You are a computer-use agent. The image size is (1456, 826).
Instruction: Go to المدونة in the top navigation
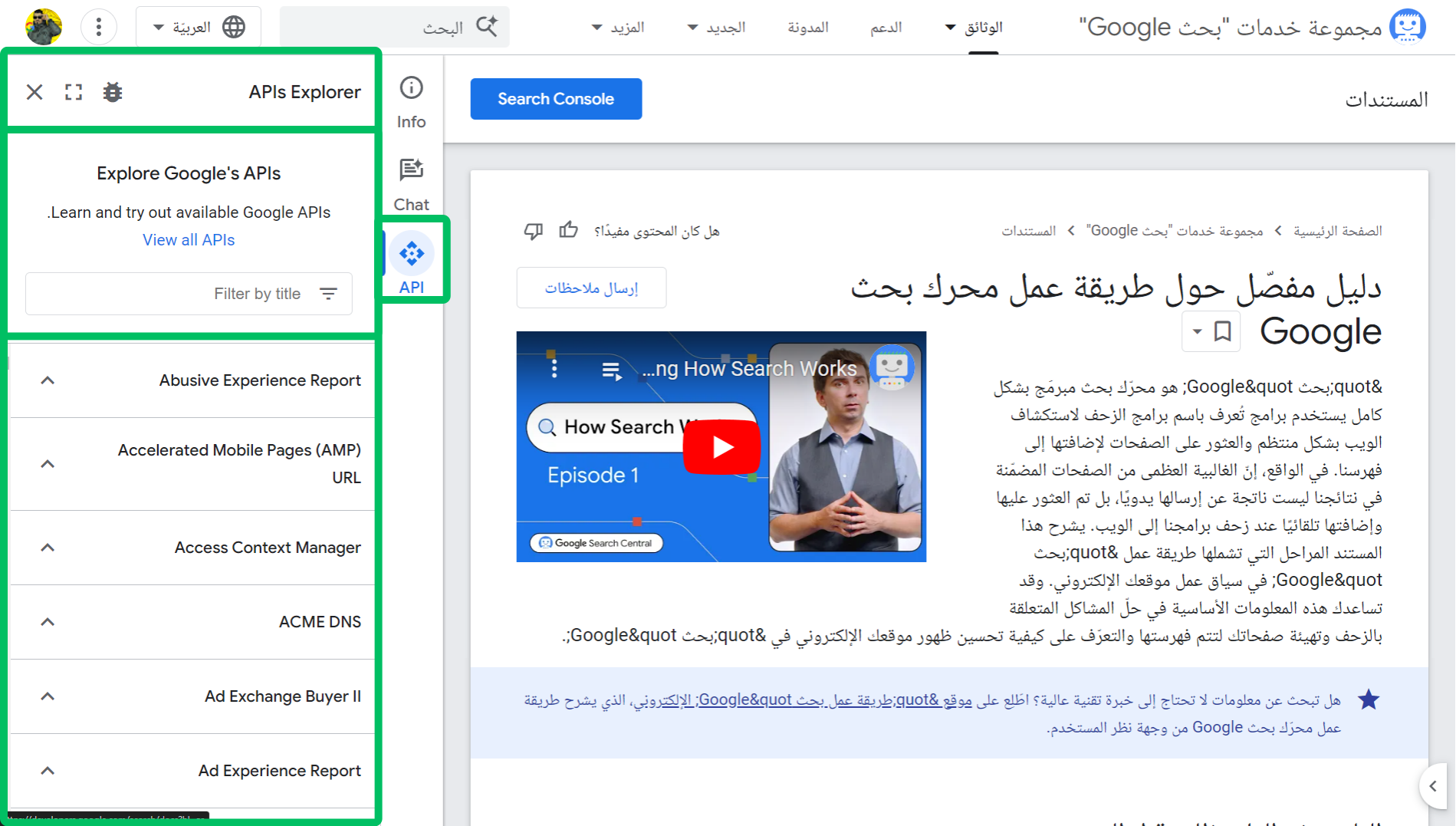point(808,28)
